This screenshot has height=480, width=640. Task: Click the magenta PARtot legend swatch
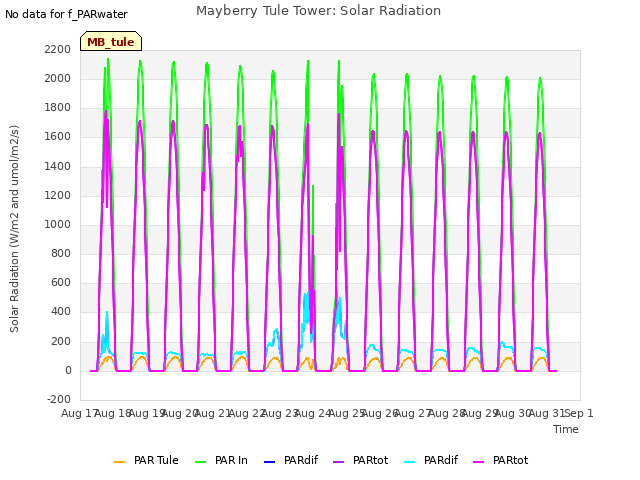(478, 462)
